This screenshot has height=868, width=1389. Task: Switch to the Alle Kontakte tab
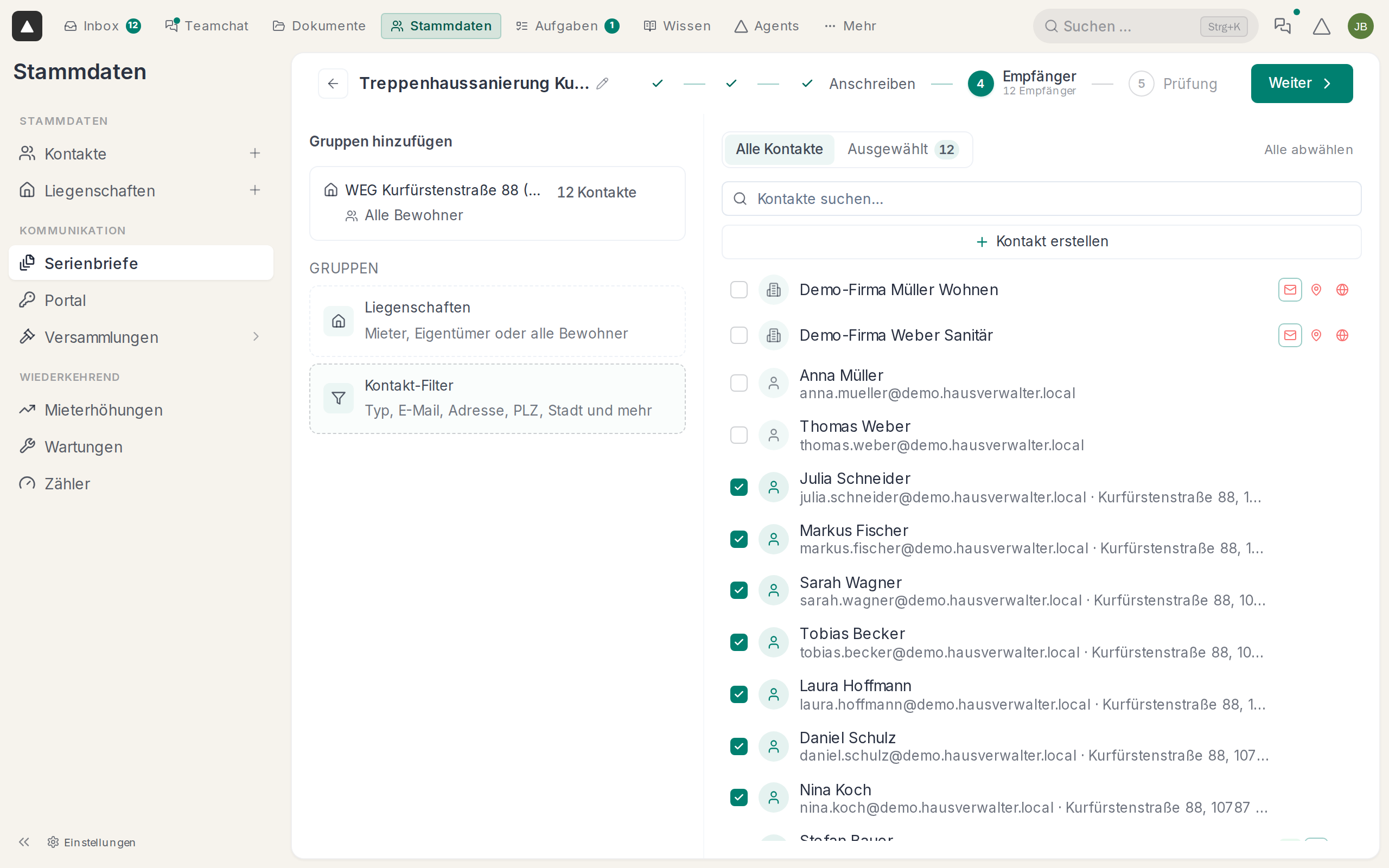pyautogui.click(x=779, y=149)
